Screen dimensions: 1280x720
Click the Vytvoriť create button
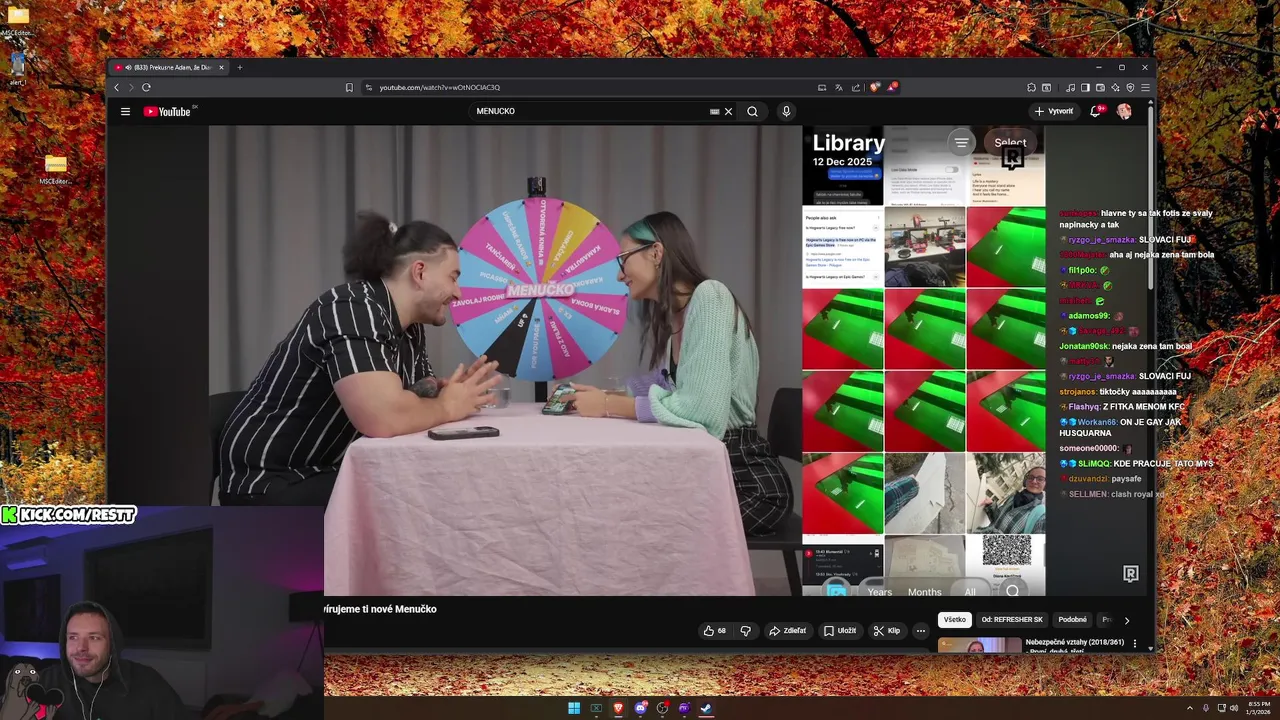[x=1054, y=111]
